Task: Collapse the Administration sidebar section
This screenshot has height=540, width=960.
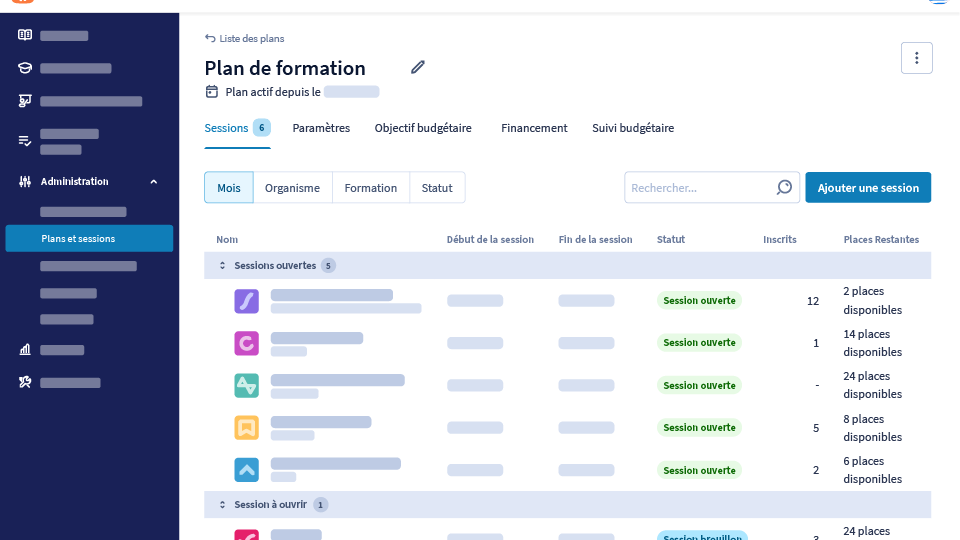Action: (153, 182)
